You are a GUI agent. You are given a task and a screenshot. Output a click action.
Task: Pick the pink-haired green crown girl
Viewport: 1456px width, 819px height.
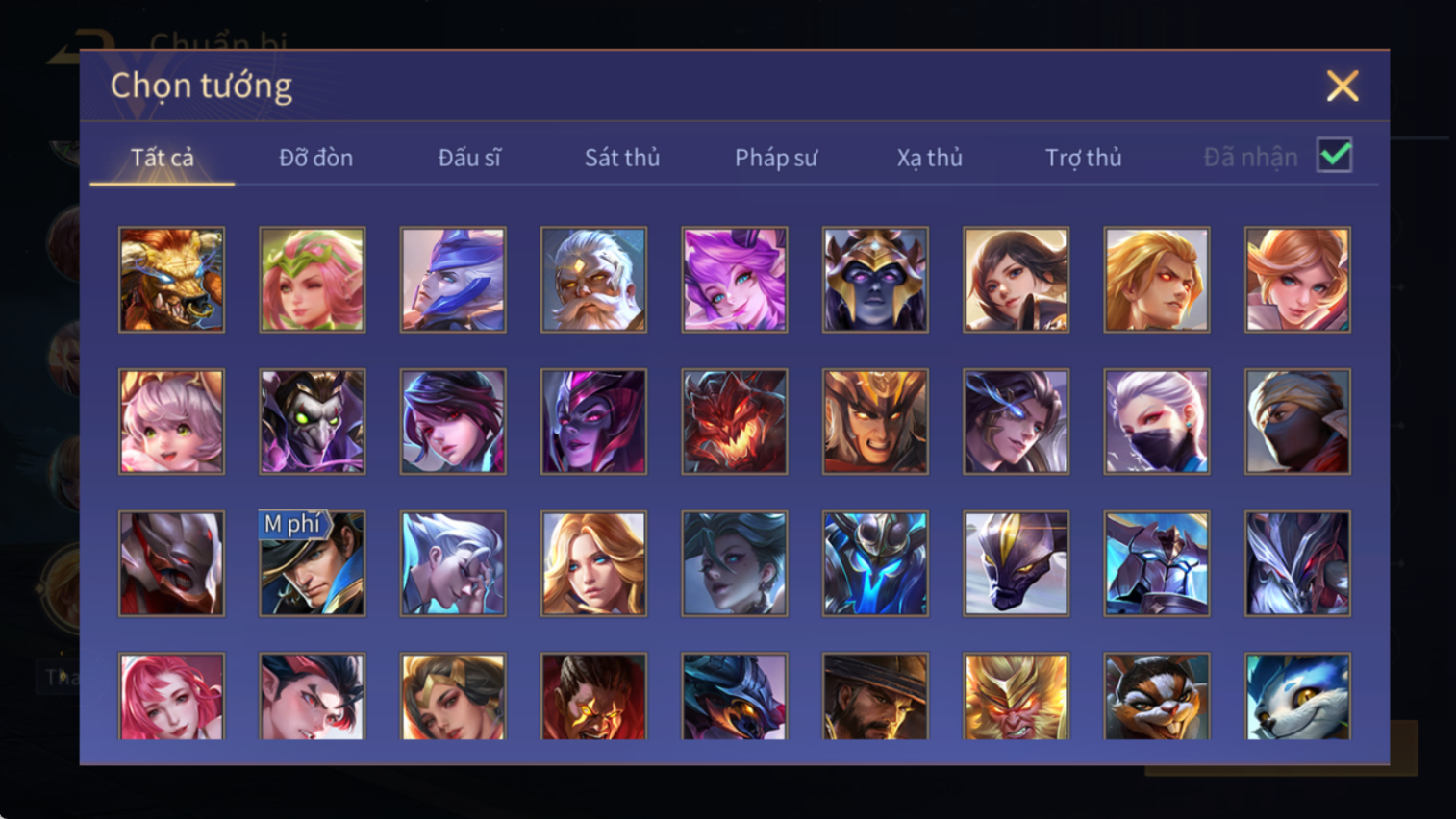[x=313, y=280]
